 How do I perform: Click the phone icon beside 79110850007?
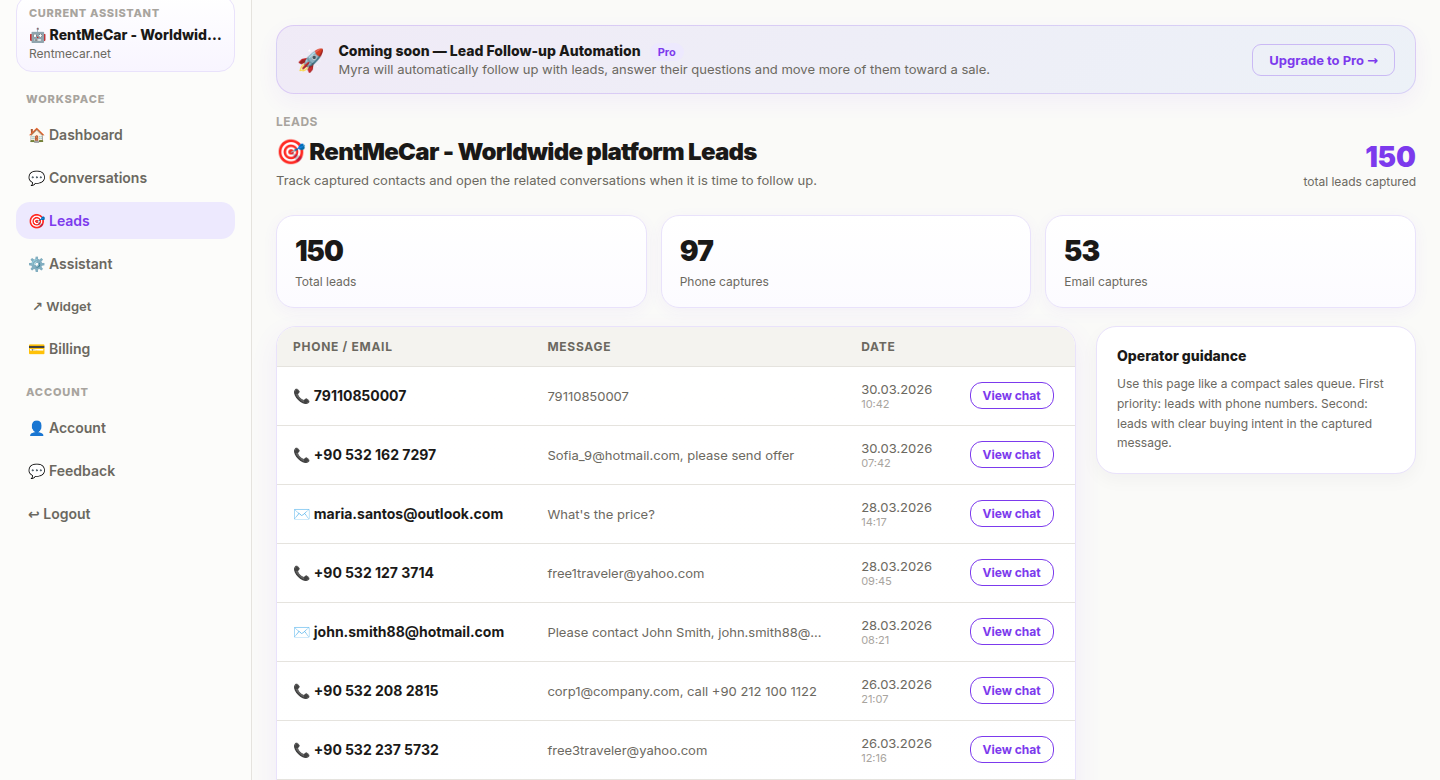(x=301, y=396)
